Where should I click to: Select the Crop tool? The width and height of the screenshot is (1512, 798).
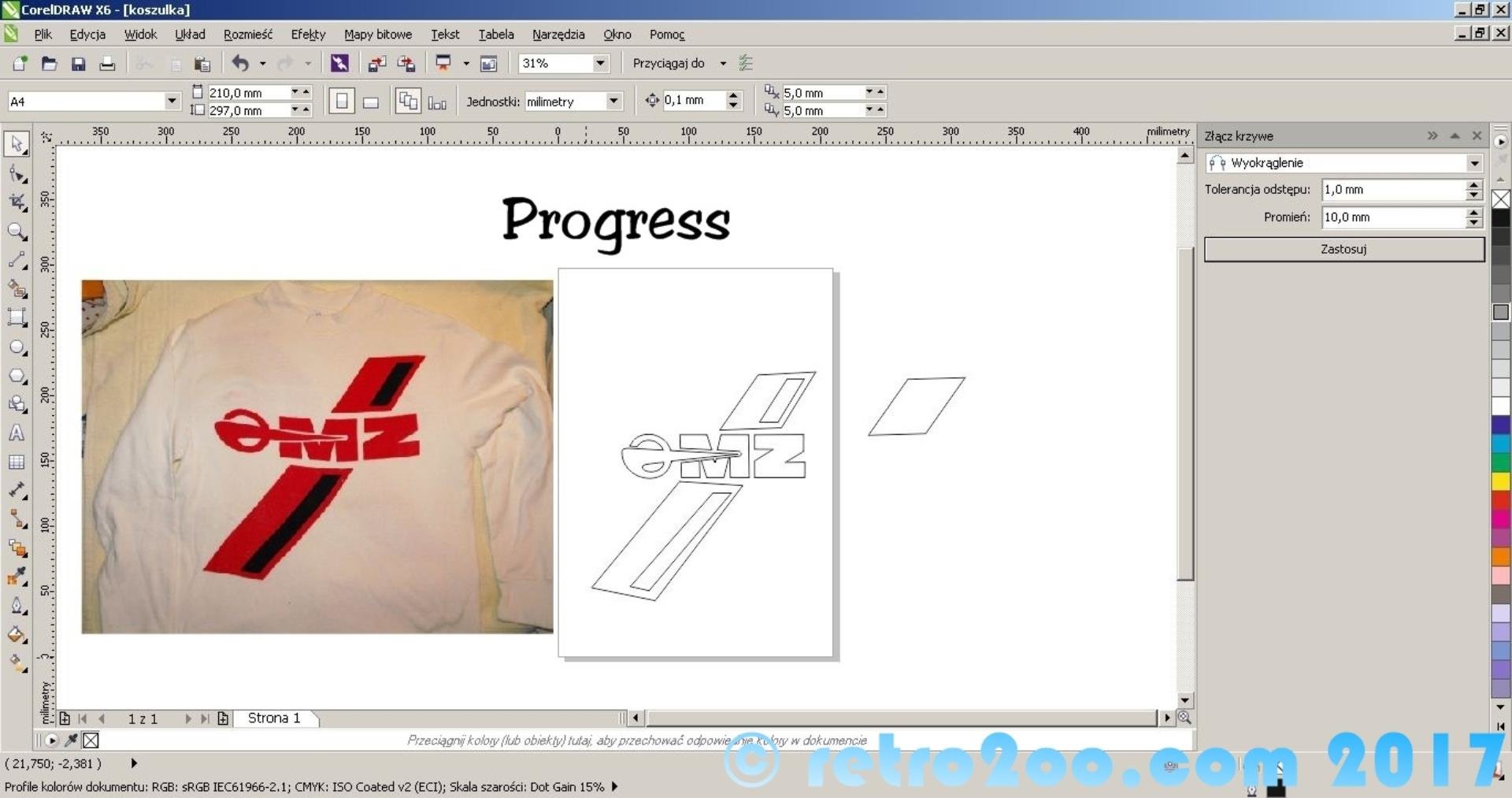point(17,202)
